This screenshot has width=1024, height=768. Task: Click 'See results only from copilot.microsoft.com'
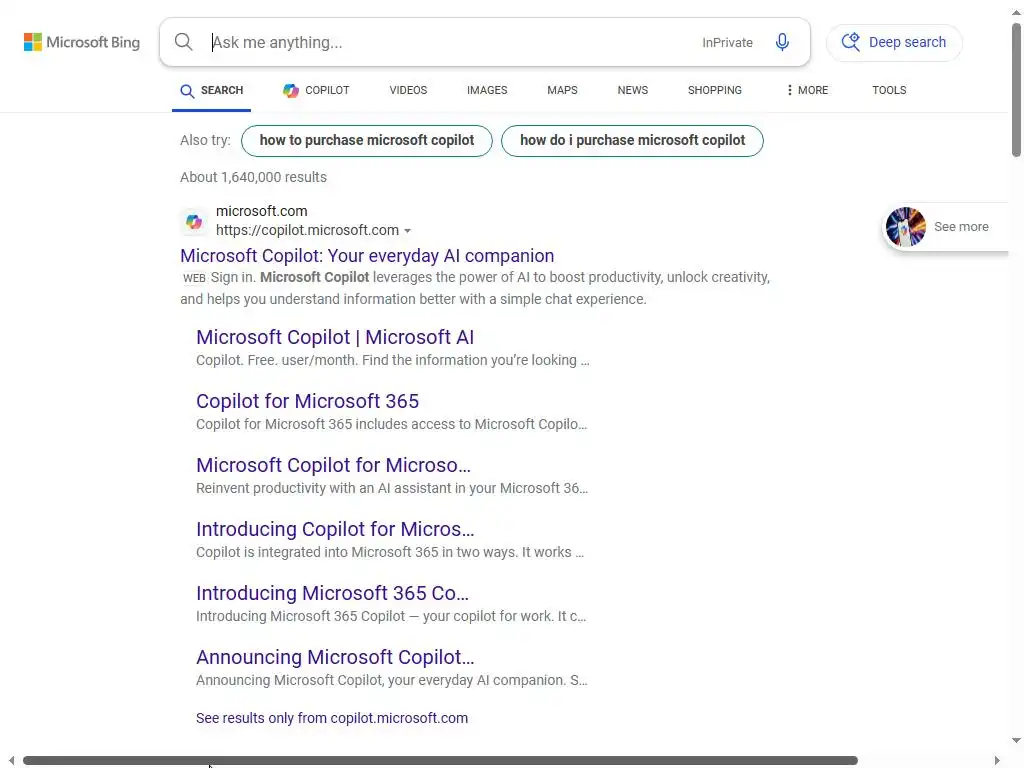(x=332, y=718)
